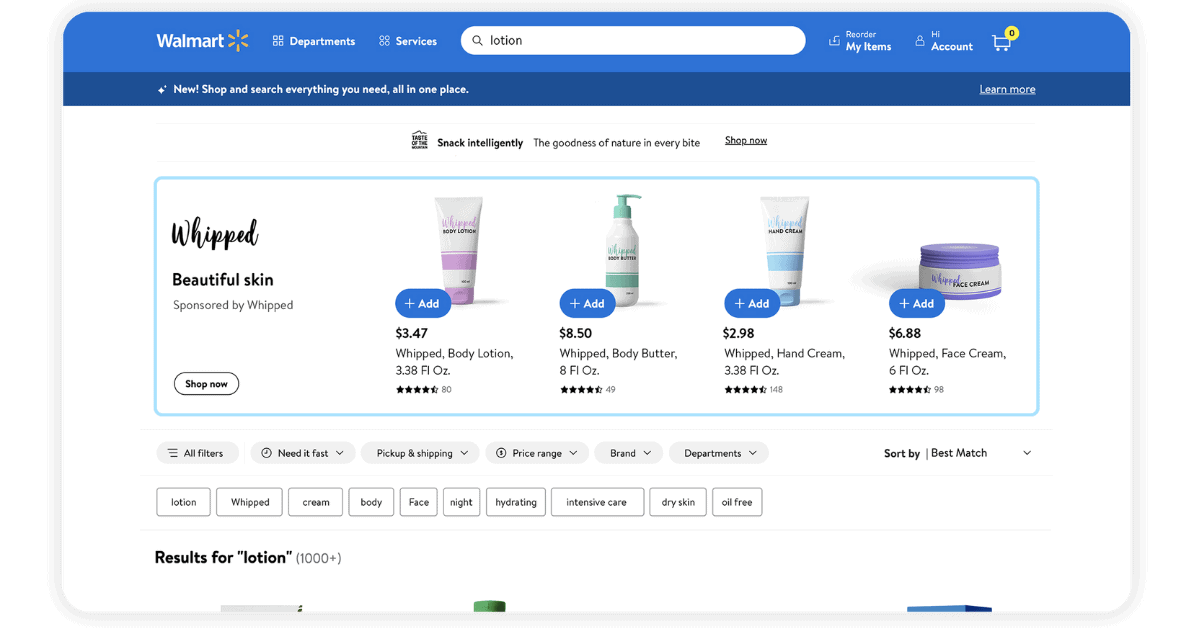Click the Results for "lotion" heading
The height and width of the screenshot is (628, 1200).
pos(223,557)
